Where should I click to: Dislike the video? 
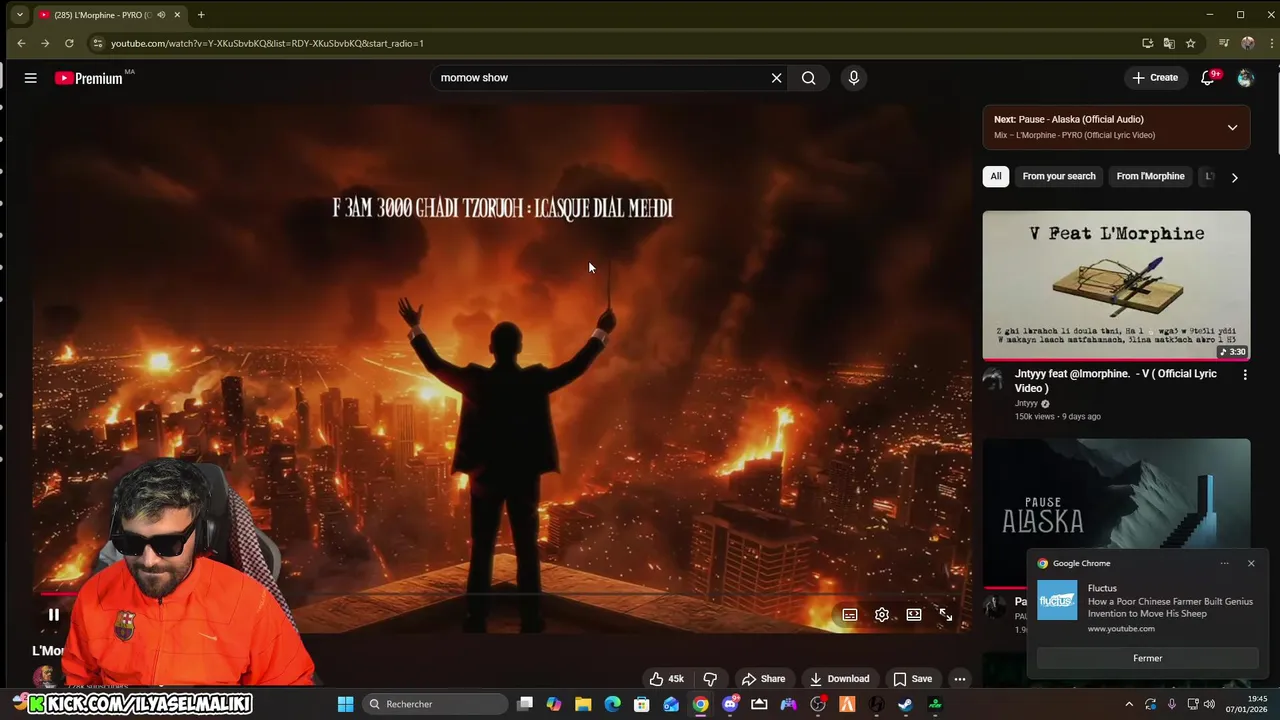tap(710, 679)
